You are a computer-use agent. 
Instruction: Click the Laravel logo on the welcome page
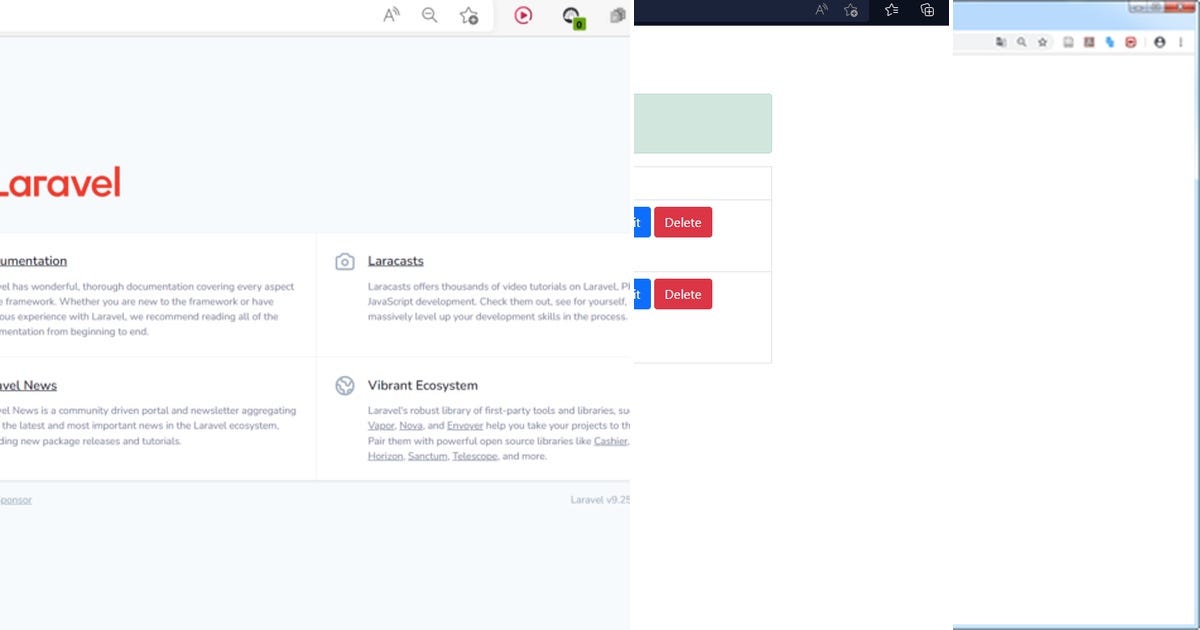[60, 182]
